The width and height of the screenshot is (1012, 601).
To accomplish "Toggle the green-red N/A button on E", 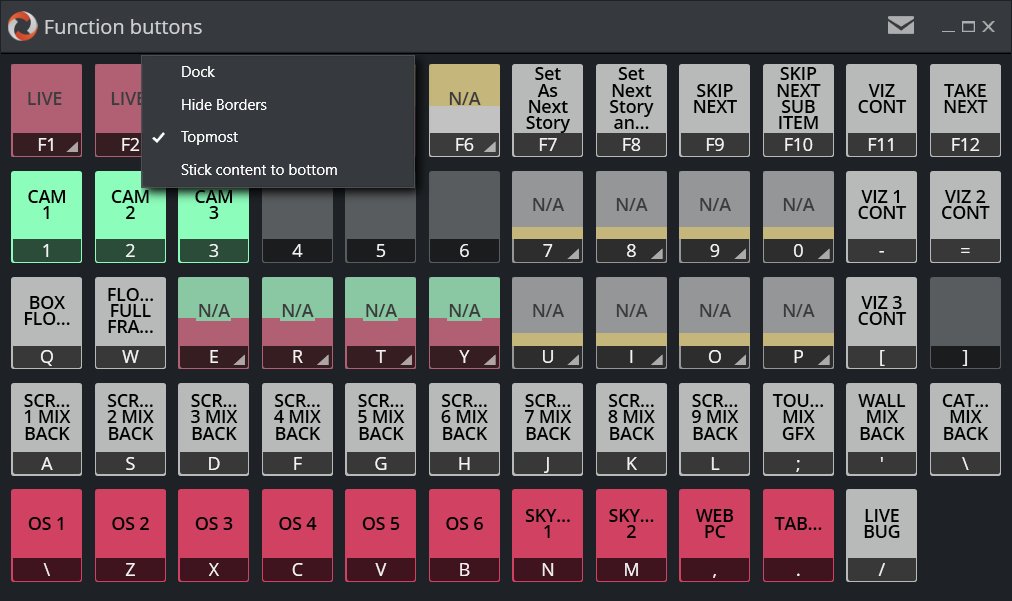I will tap(214, 322).
